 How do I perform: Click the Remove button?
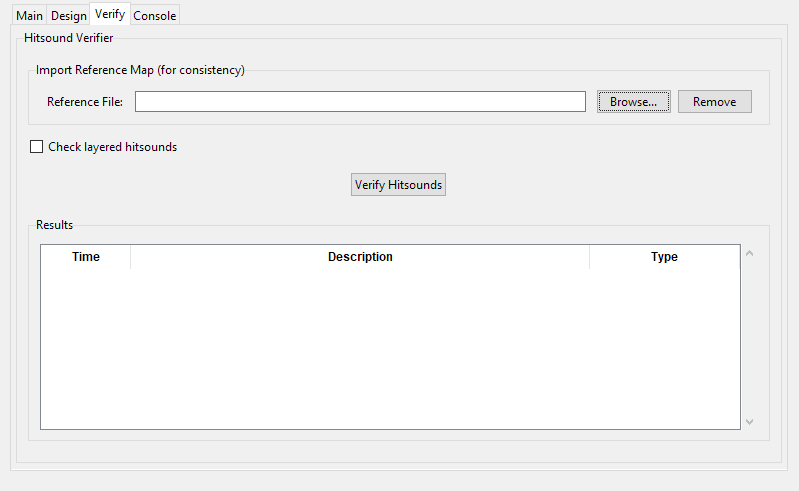click(714, 102)
